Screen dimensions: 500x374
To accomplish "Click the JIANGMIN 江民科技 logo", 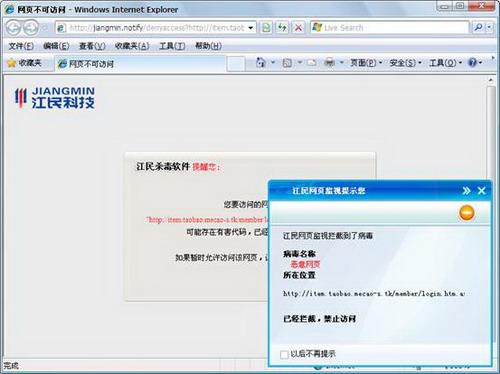I will tap(55, 98).
